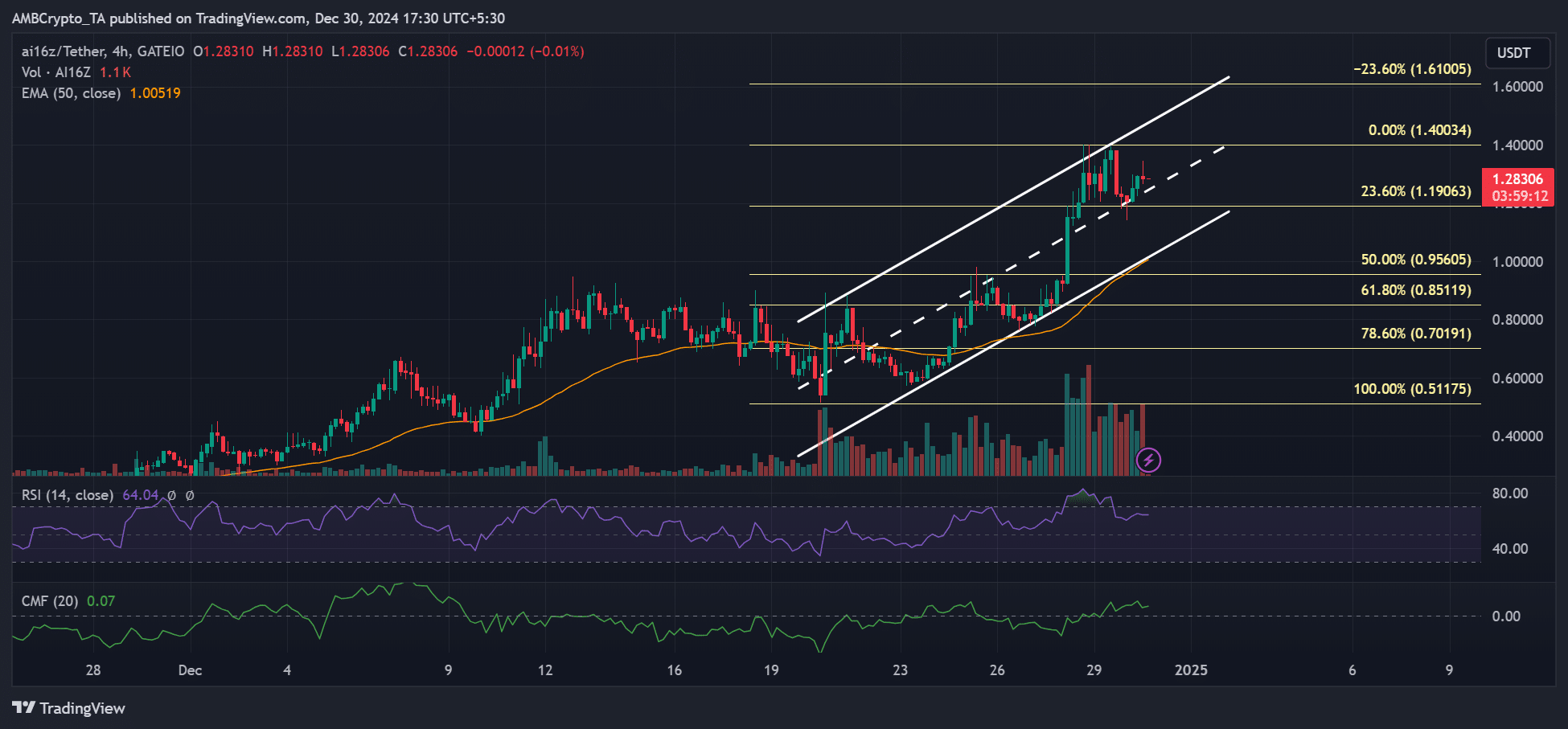
Task: Click the 78.60% (0.70191) Fibonacci label
Action: 1416,334
